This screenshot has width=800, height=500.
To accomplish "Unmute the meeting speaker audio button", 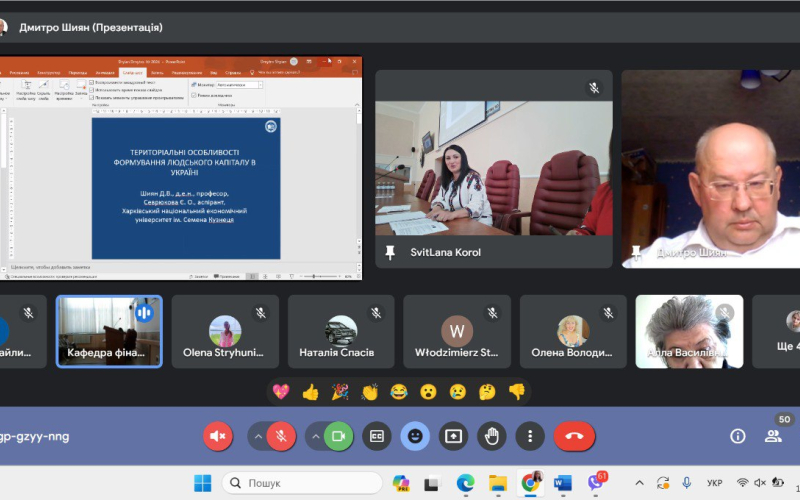I will (217, 436).
